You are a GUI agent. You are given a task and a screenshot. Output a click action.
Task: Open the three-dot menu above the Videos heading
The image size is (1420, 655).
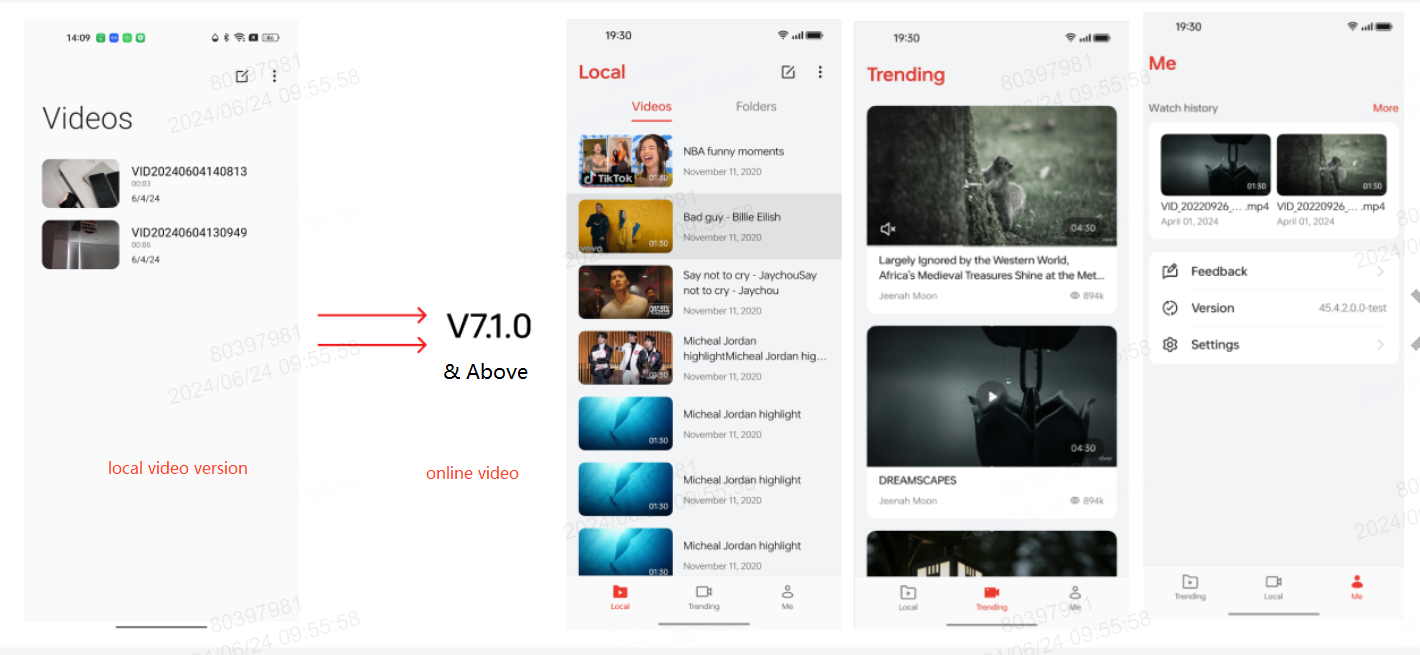[x=275, y=76]
